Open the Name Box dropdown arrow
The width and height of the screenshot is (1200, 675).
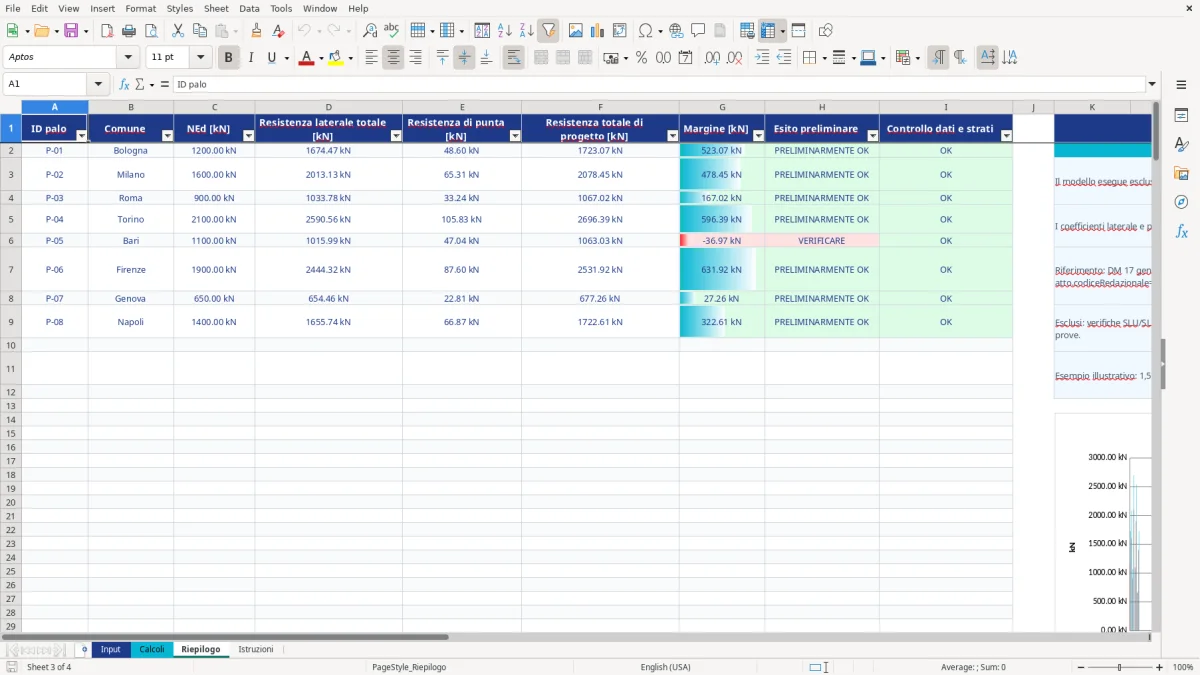[98, 85]
